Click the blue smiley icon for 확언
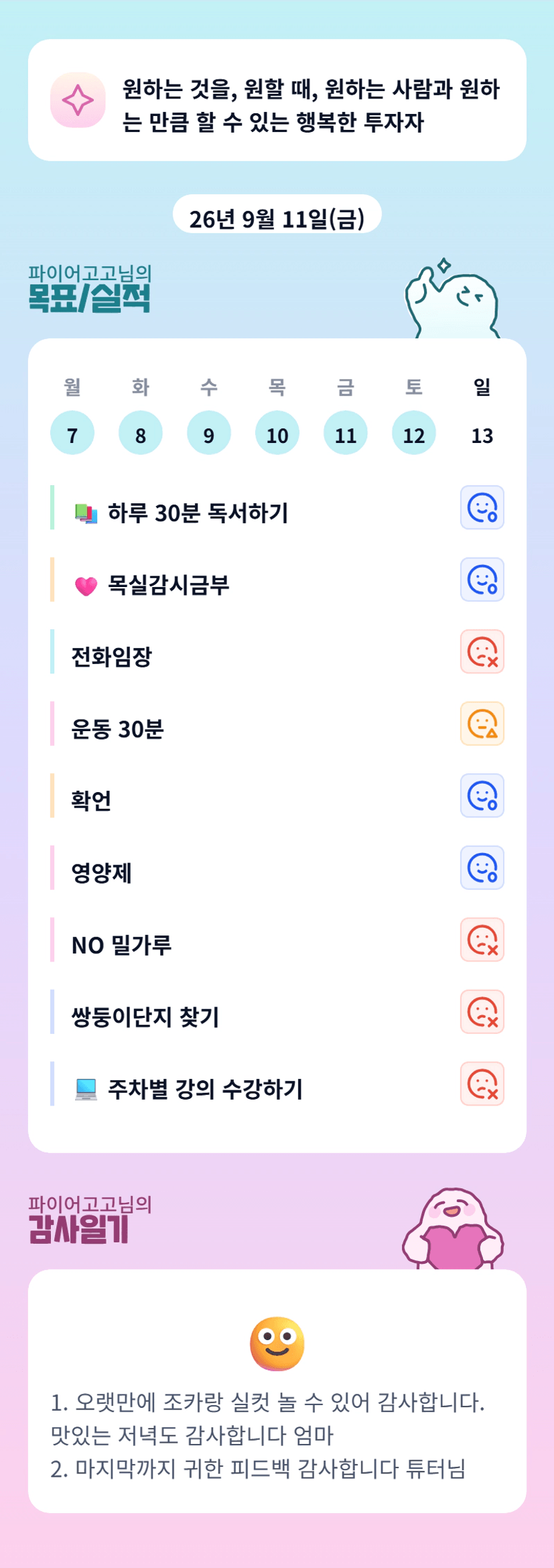Viewport: 554px width, 1568px height. point(482,795)
